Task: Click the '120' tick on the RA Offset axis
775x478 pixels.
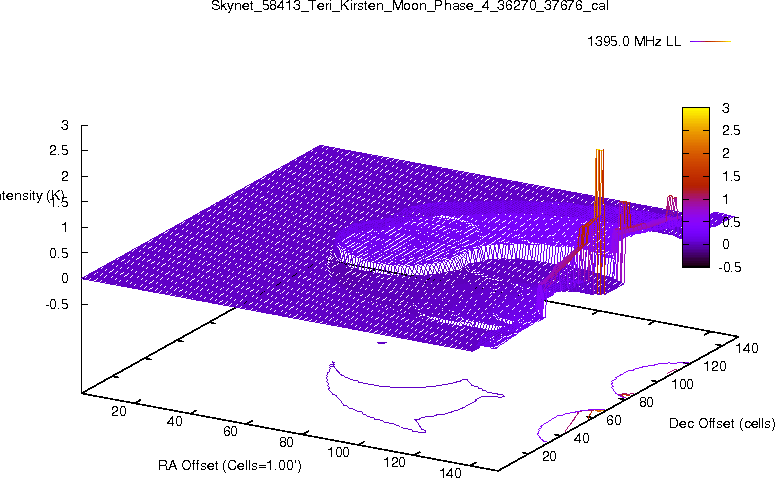Action: coord(394,462)
